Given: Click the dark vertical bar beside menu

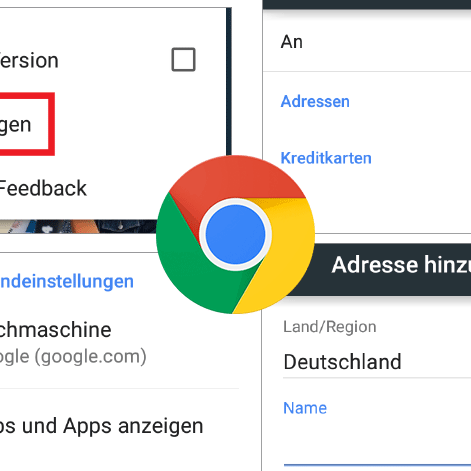Looking at the screenshot, I should pos(229,82).
